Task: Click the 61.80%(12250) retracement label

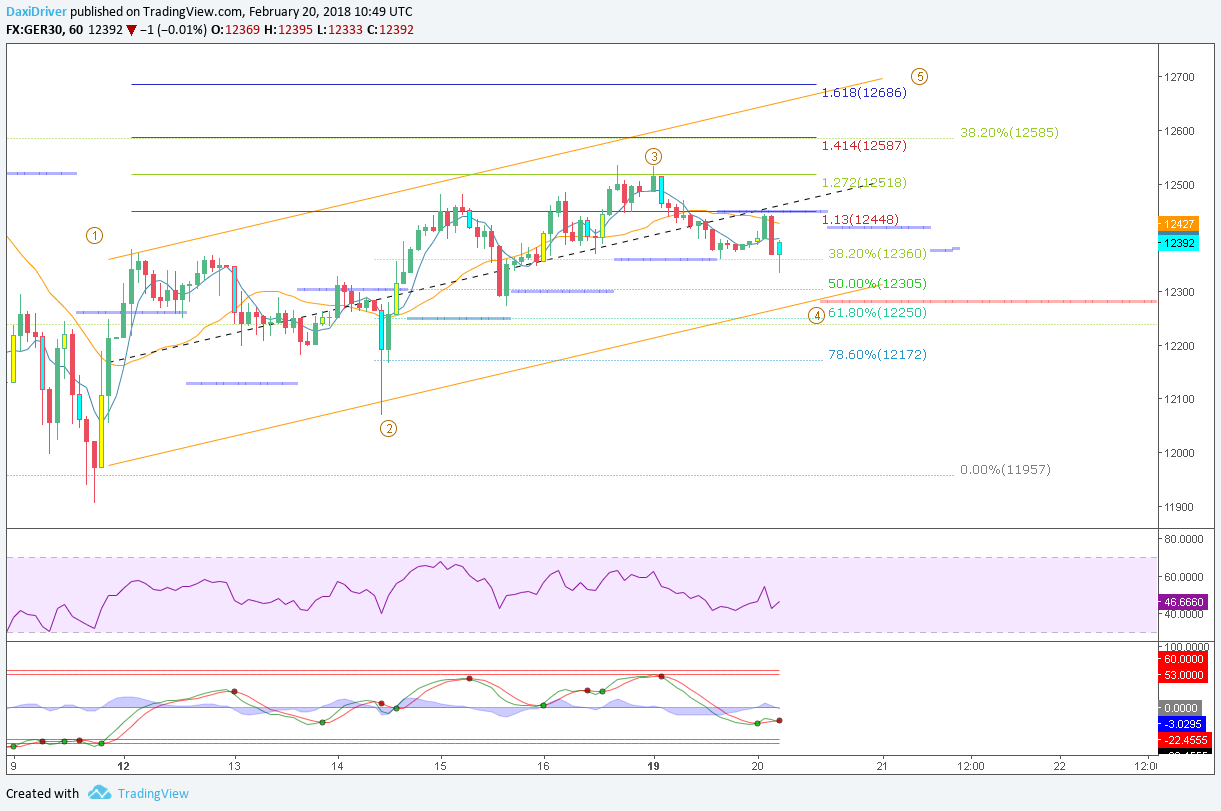Action: [x=877, y=313]
